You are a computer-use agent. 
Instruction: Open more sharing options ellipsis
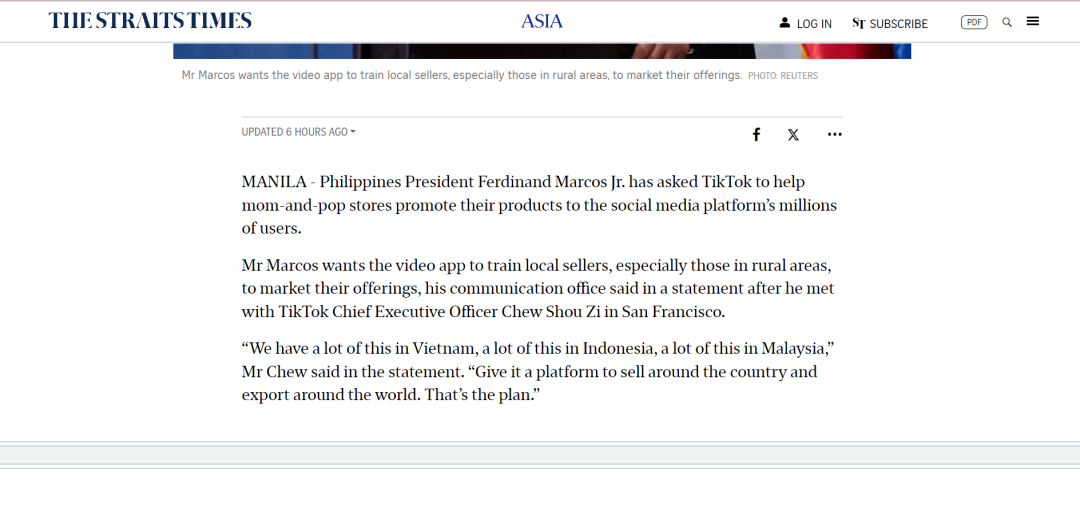click(x=834, y=134)
